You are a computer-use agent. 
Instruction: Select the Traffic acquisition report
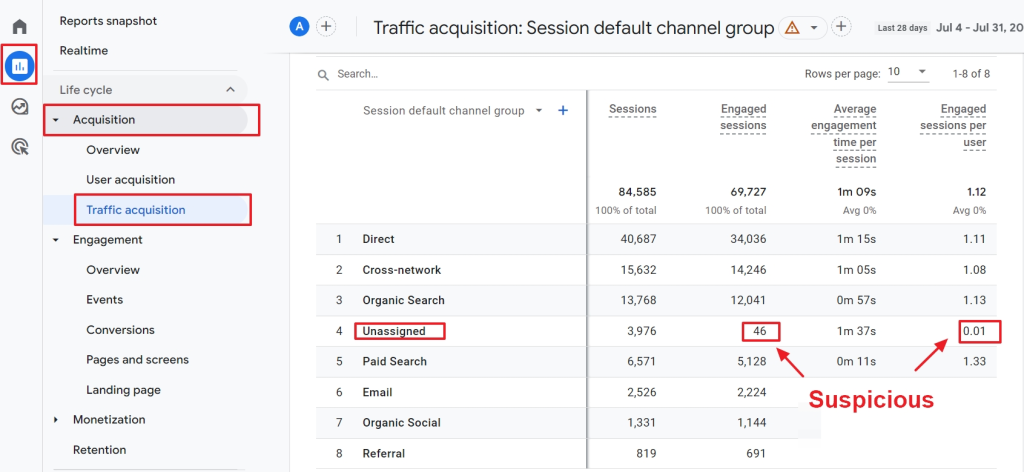point(136,210)
